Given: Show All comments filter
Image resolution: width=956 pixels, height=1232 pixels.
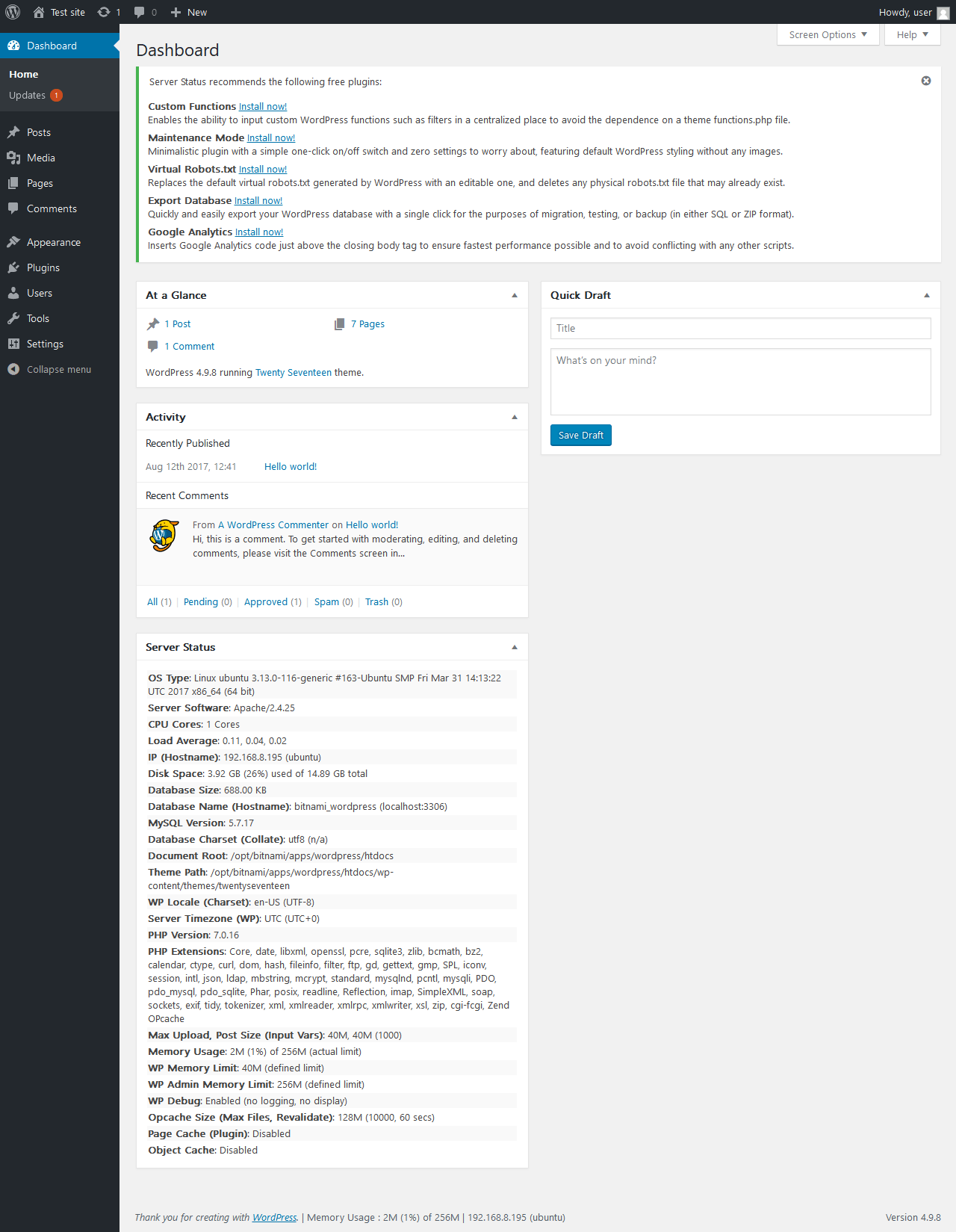Looking at the screenshot, I should click(152, 601).
